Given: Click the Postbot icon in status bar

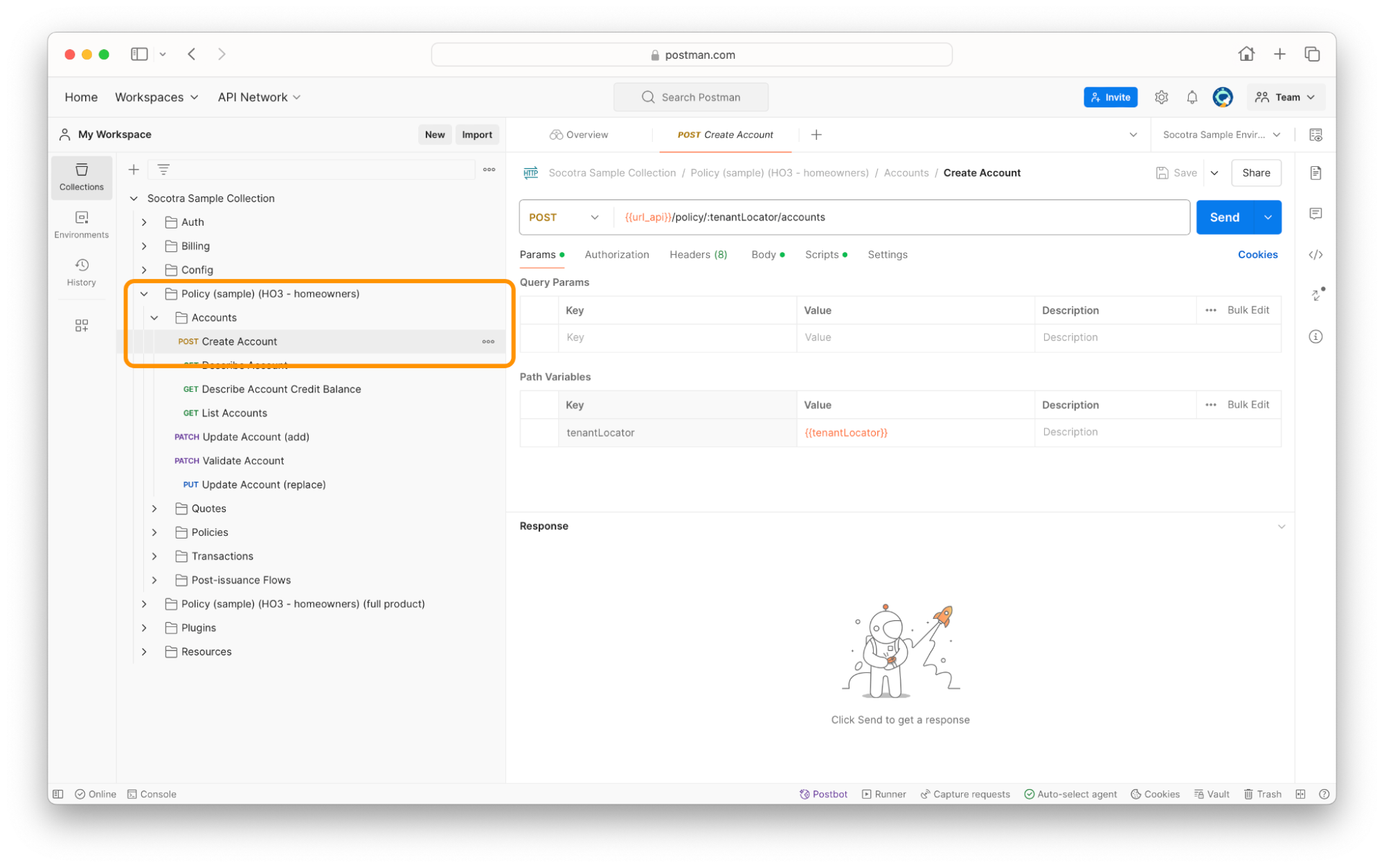Looking at the screenshot, I should tap(804, 794).
